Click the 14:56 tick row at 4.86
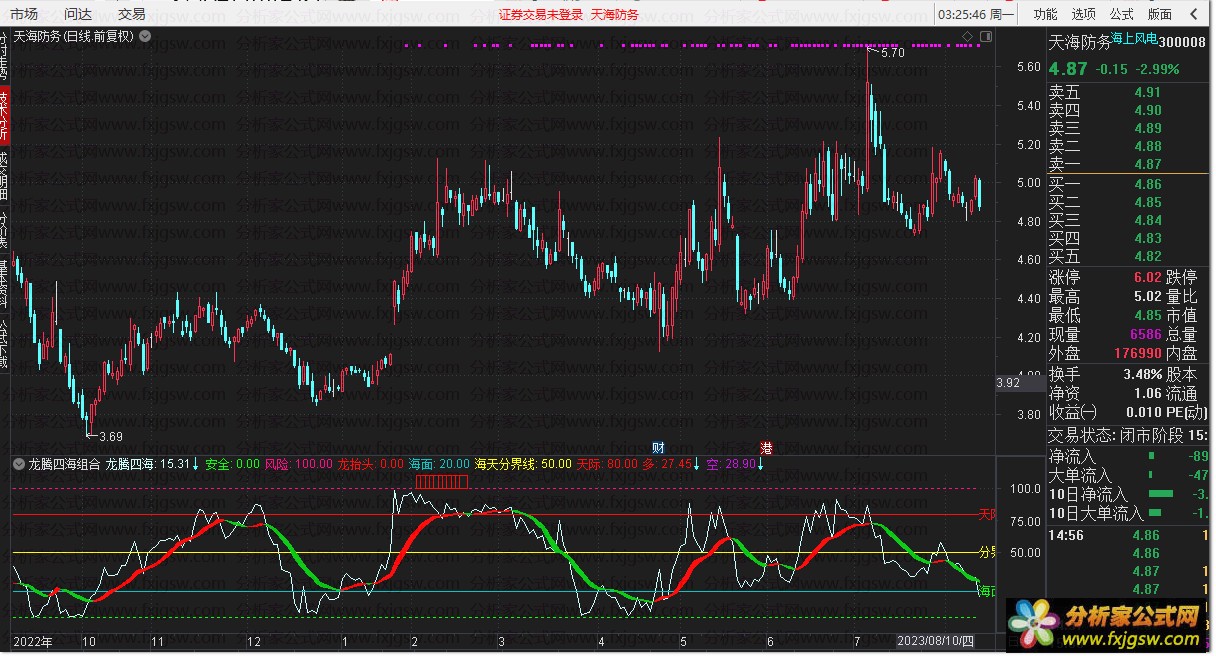This screenshot has height=656, width=1216. tap(1130, 535)
